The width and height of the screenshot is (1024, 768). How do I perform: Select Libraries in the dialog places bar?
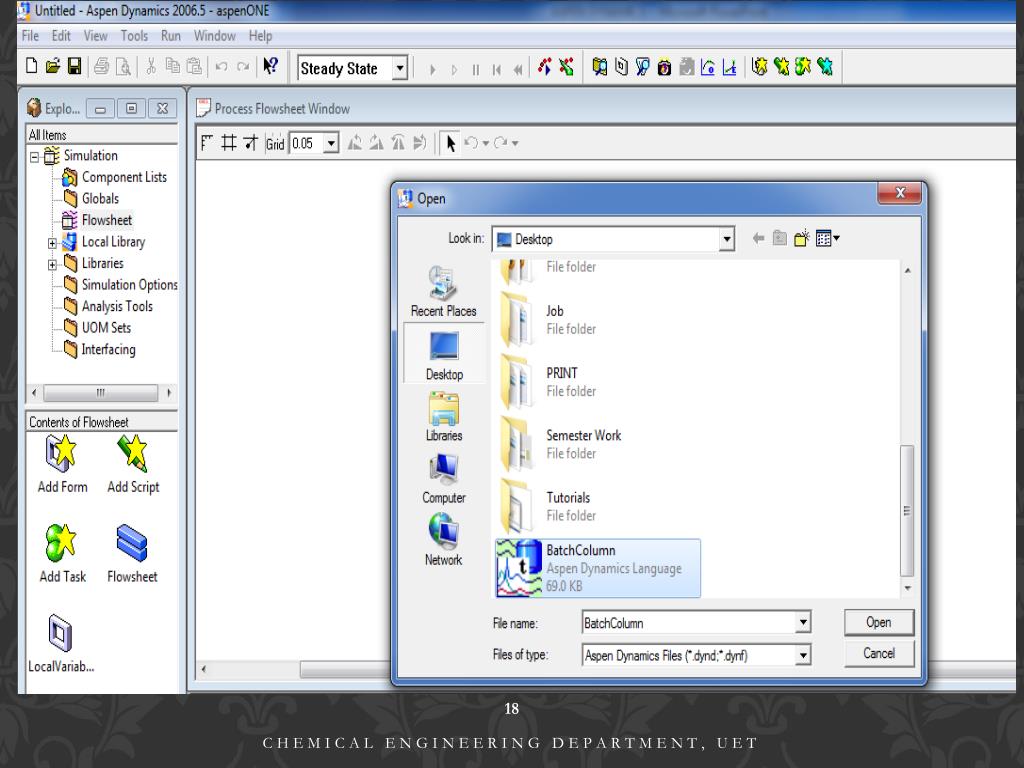[444, 417]
